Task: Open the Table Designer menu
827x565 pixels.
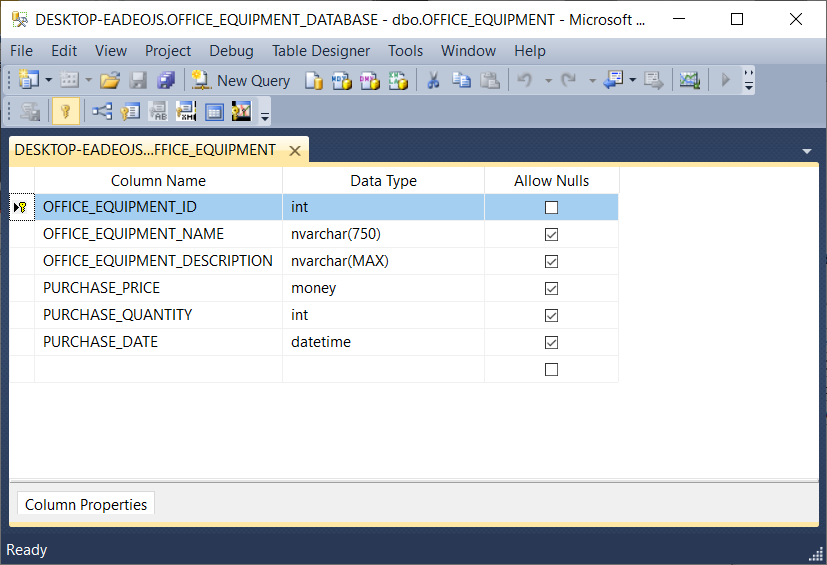Action: point(320,50)
